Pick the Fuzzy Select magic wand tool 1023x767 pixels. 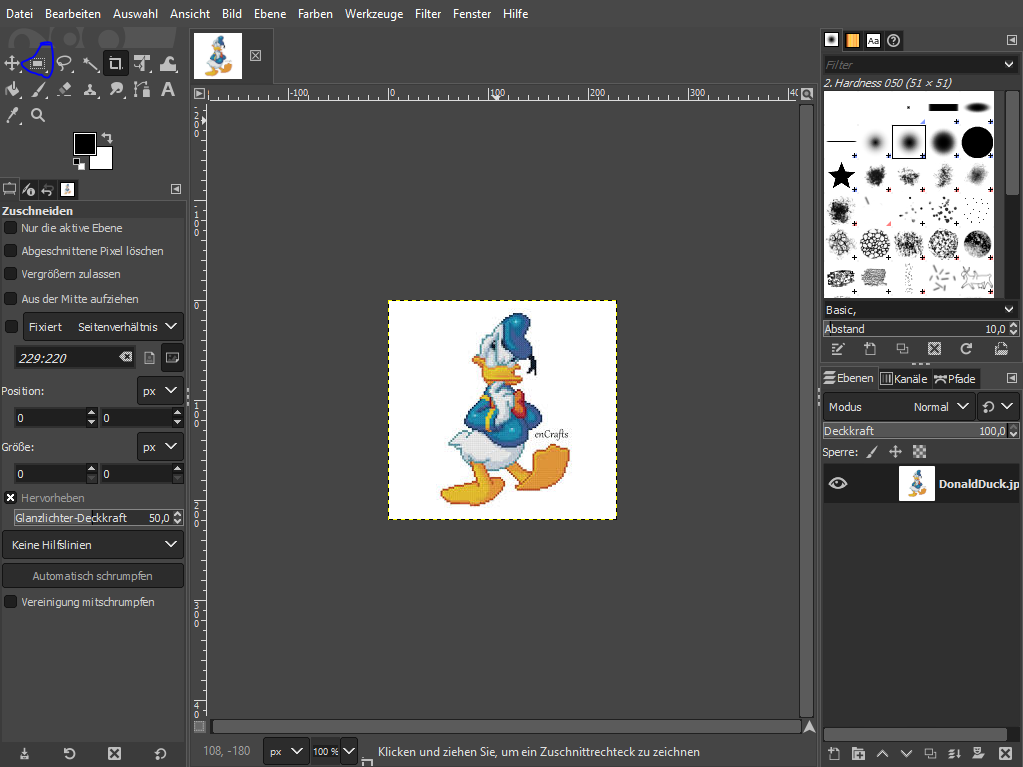tap(90, 63)
